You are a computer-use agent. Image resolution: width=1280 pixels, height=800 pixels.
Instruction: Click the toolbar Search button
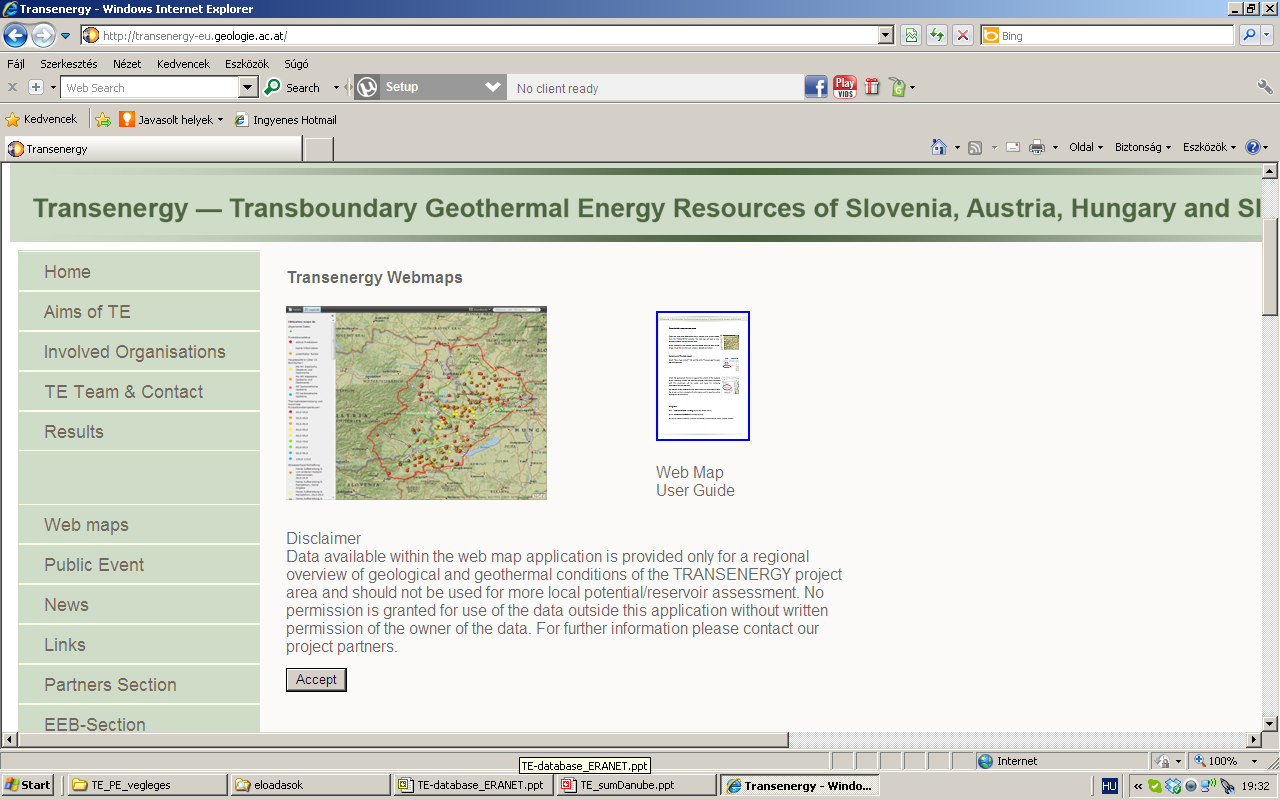(x=292, y=88)
